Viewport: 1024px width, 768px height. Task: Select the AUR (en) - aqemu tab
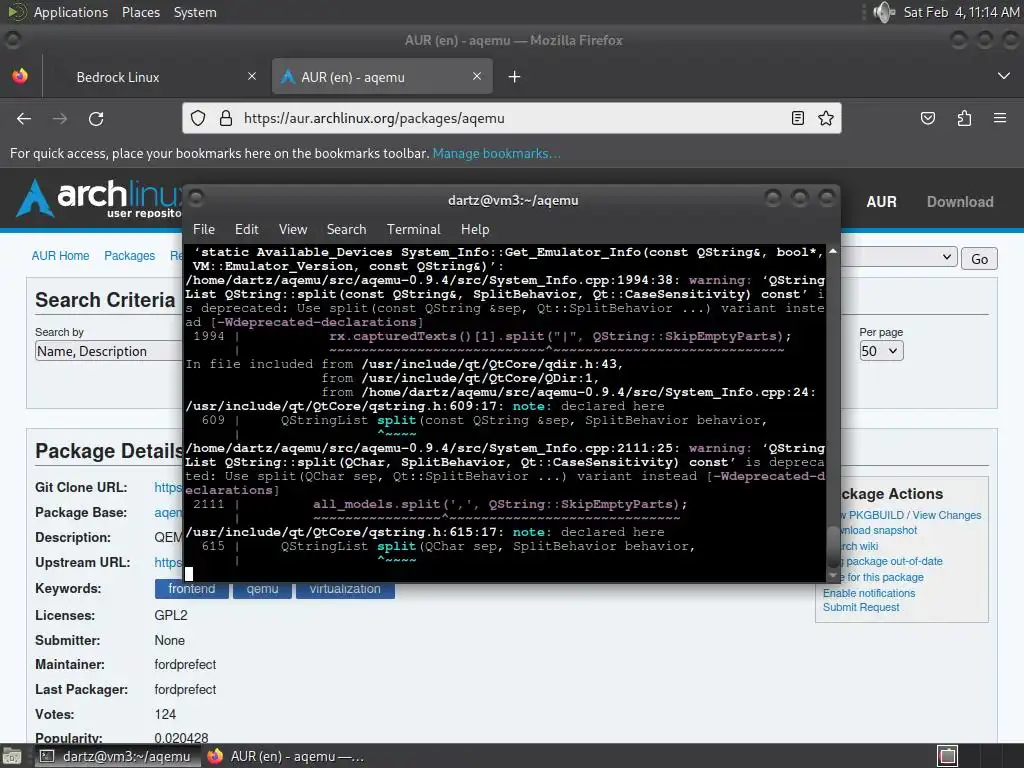382,77
